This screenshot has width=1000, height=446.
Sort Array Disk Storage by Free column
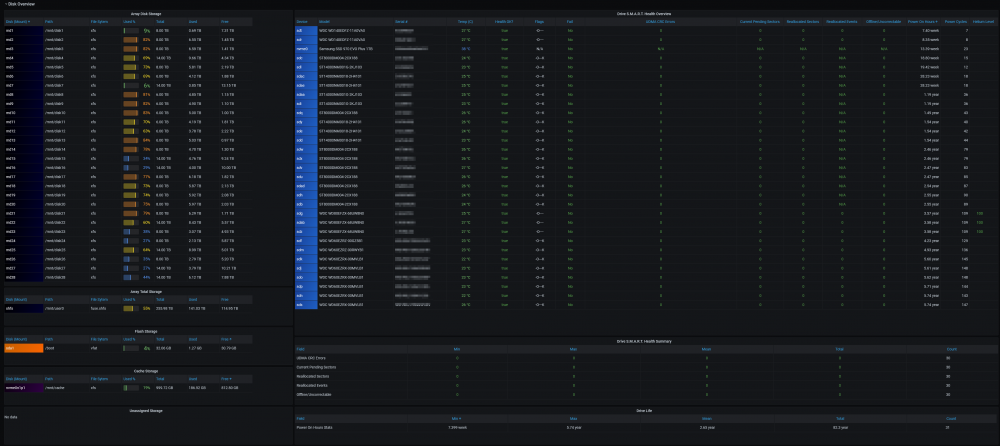[x=224, y=22]
